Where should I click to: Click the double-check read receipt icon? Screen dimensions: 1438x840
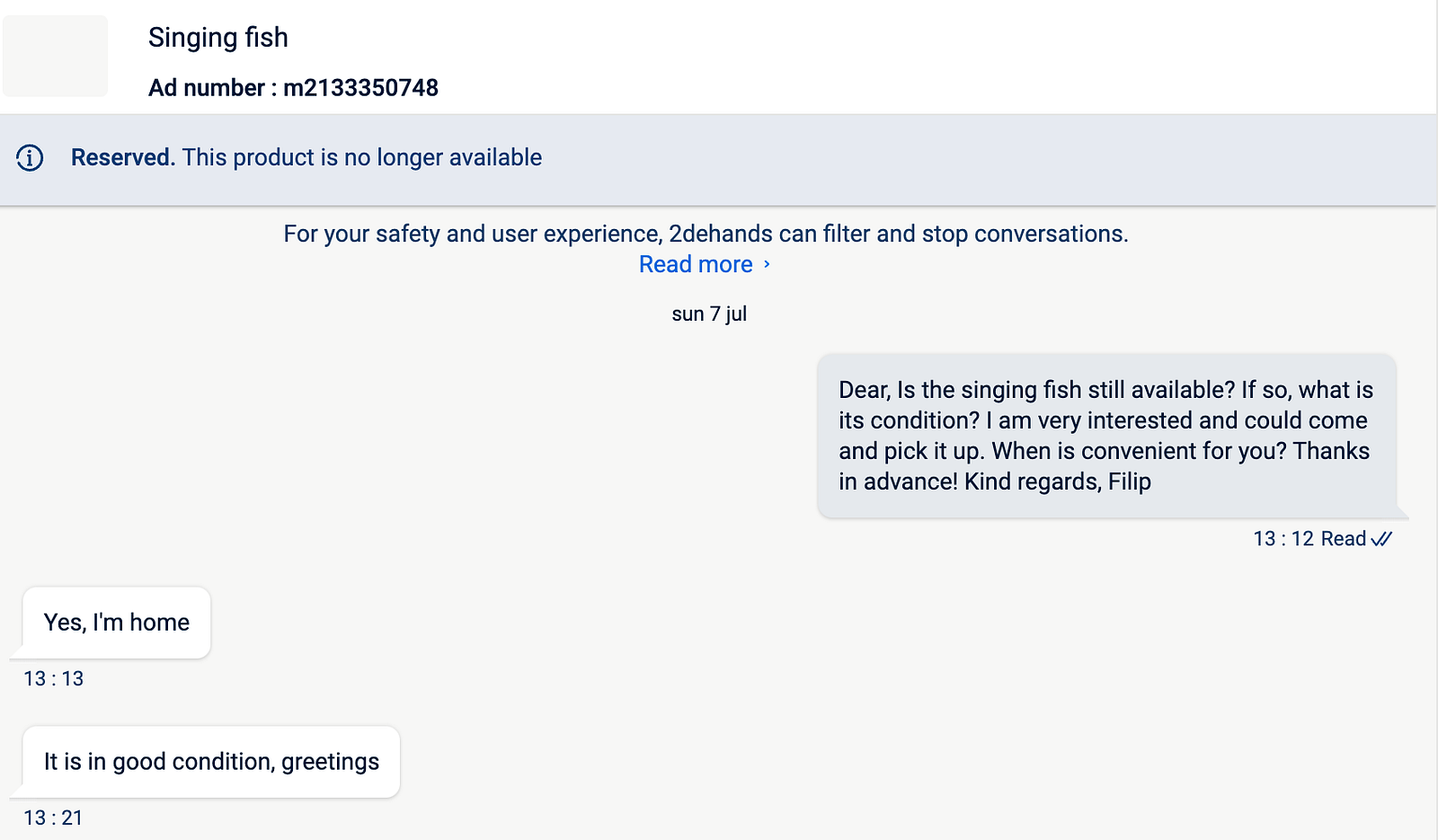pyautogui.click(x=1382, y=539)
